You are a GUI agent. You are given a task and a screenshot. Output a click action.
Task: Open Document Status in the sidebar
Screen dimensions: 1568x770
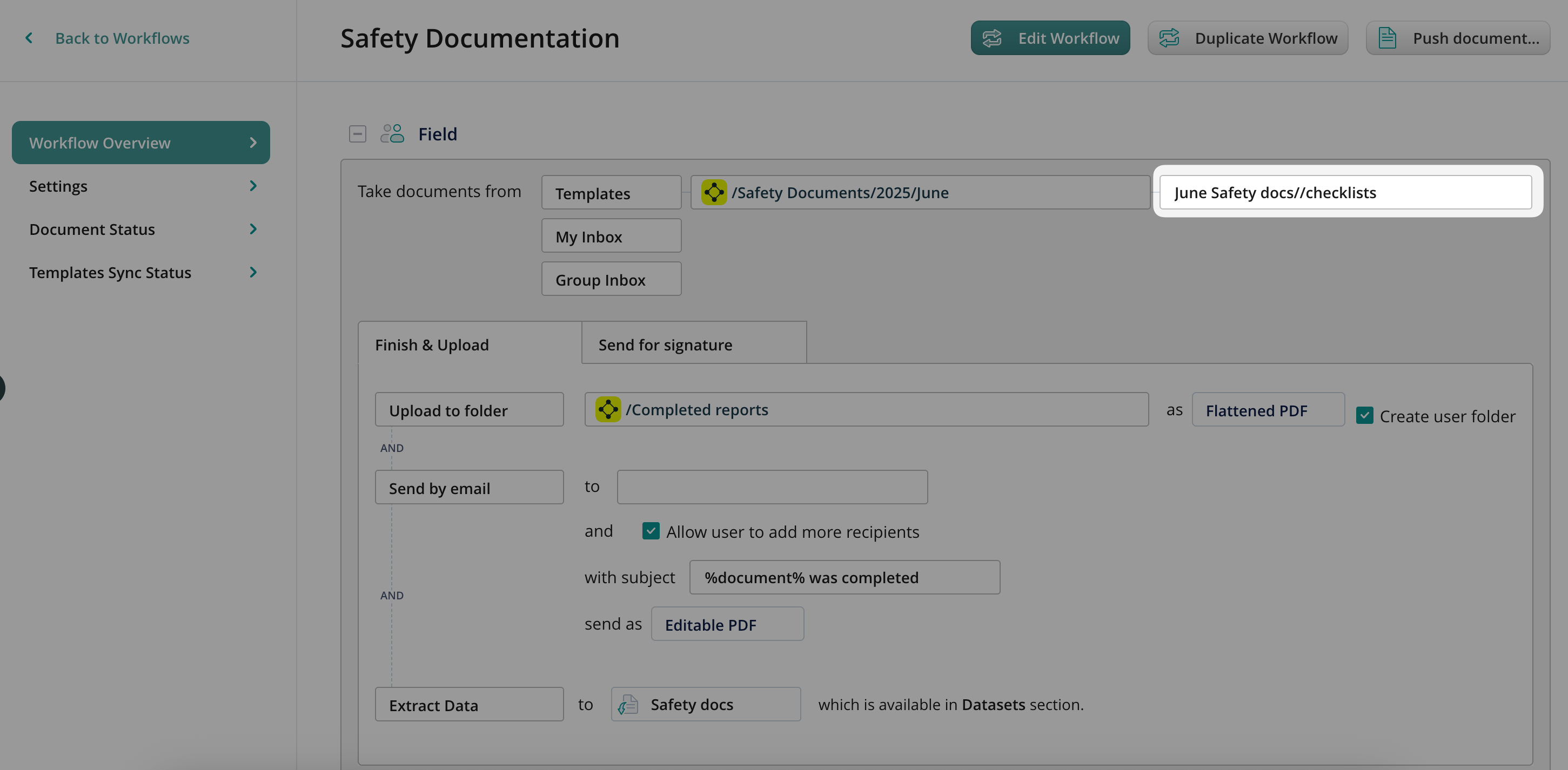140,229
